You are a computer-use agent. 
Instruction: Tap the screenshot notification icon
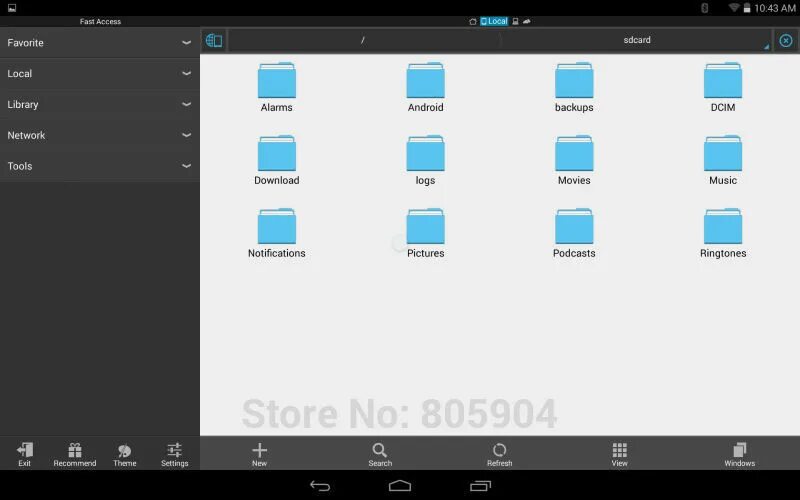[12, 8]
